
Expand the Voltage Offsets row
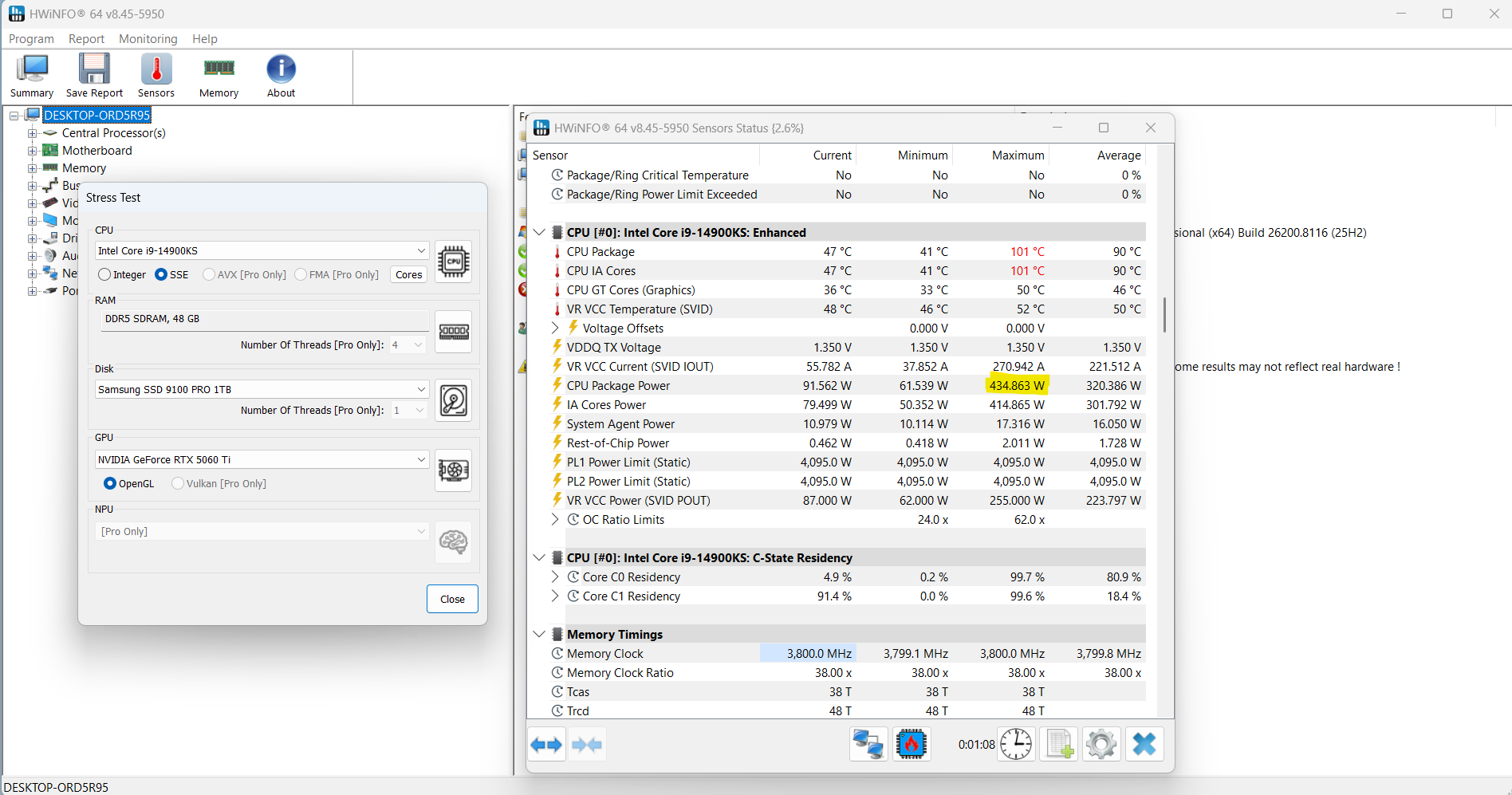pyautogui.click(x=555, y=328)
